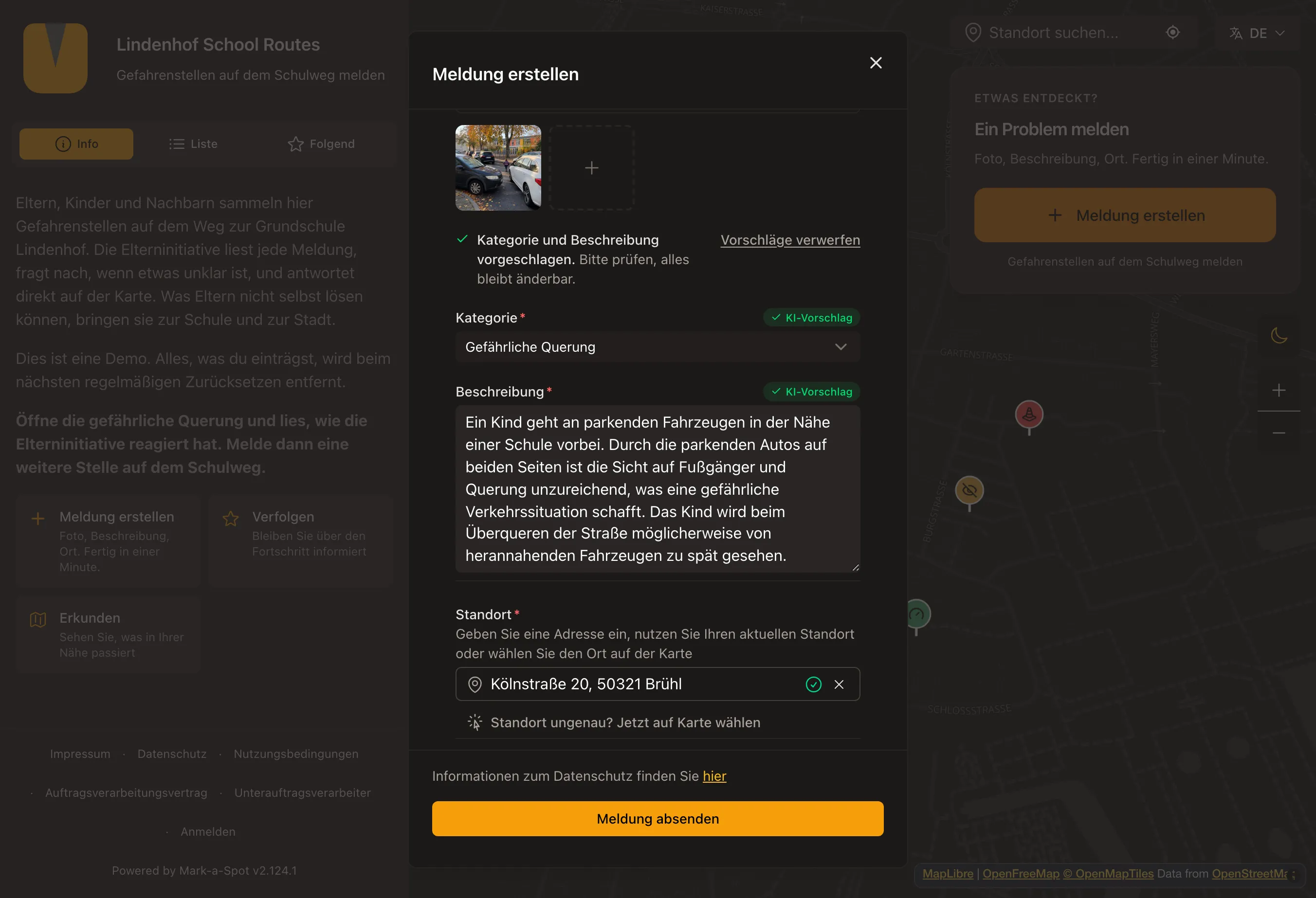Switch to the Liste tab

point(193,144)
